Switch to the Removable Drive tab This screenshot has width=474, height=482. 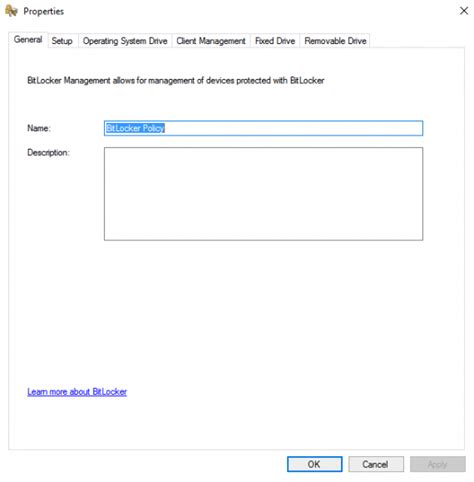[x=335, y=41]
